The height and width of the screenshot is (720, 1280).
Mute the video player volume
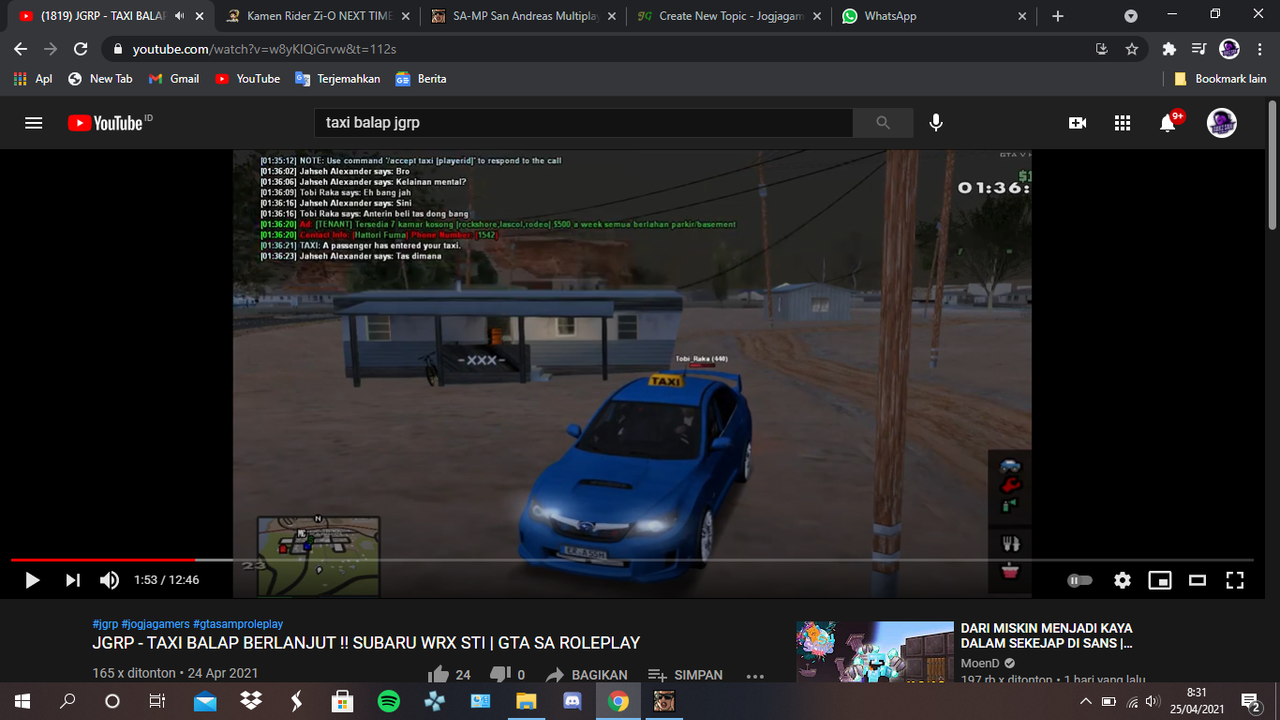(x=110, y=580)
